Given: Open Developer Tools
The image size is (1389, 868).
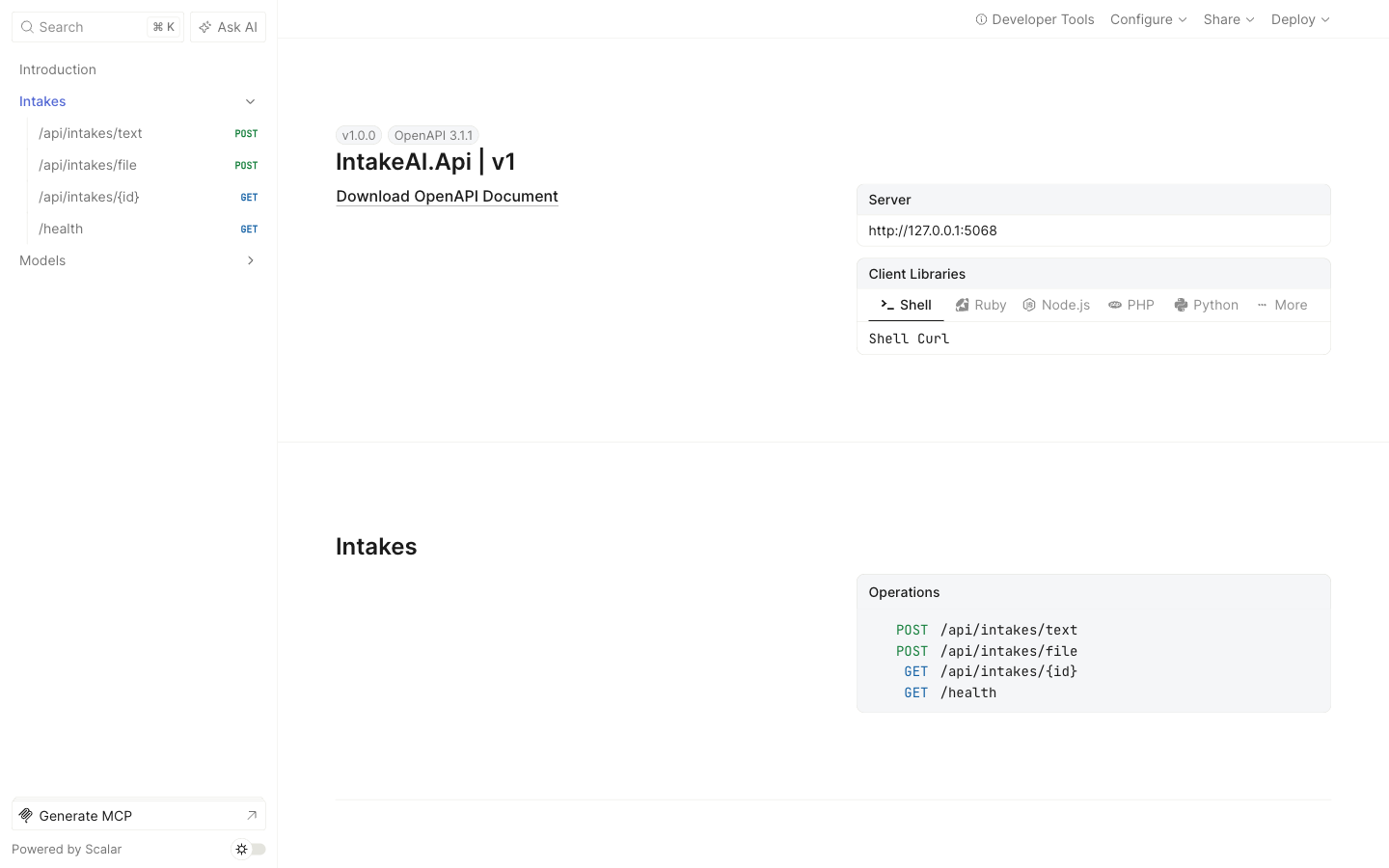Looking at the screenshot, I should (1035, 19).
